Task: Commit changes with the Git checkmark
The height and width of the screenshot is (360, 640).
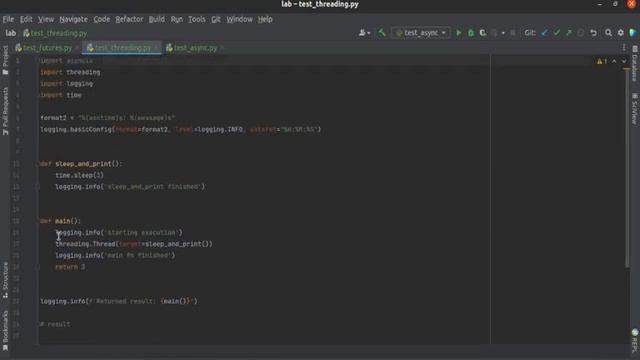Action: click(x=556, y=33)
